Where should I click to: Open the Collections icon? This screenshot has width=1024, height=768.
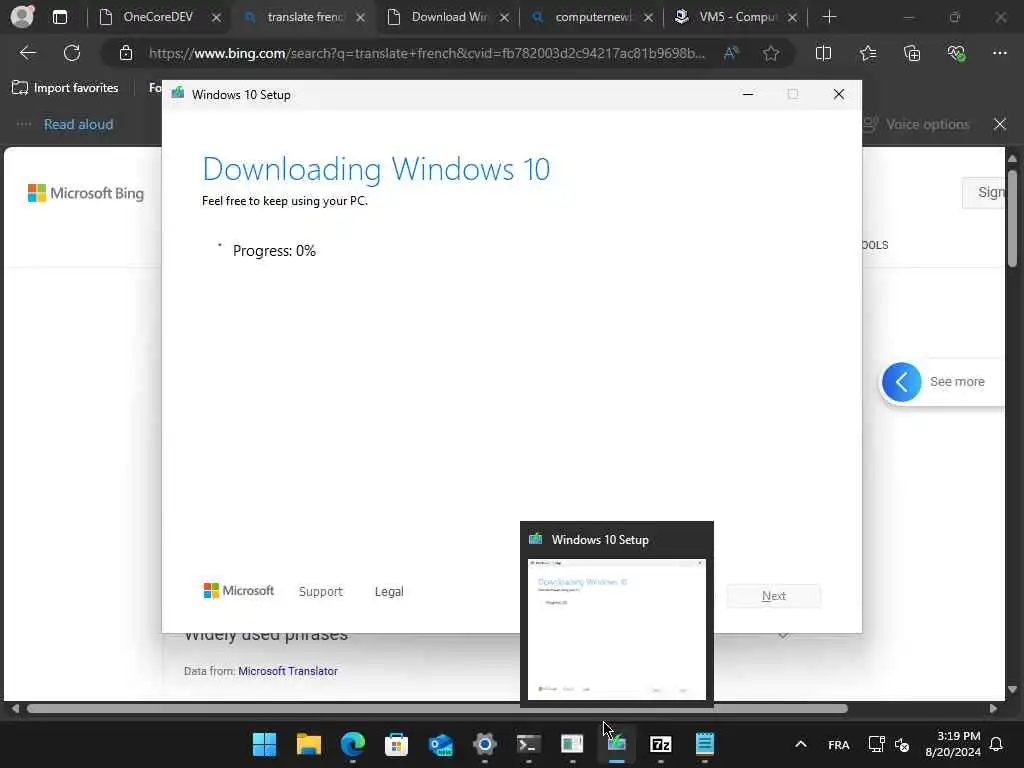pyautogui.click(x=912, y=54)
